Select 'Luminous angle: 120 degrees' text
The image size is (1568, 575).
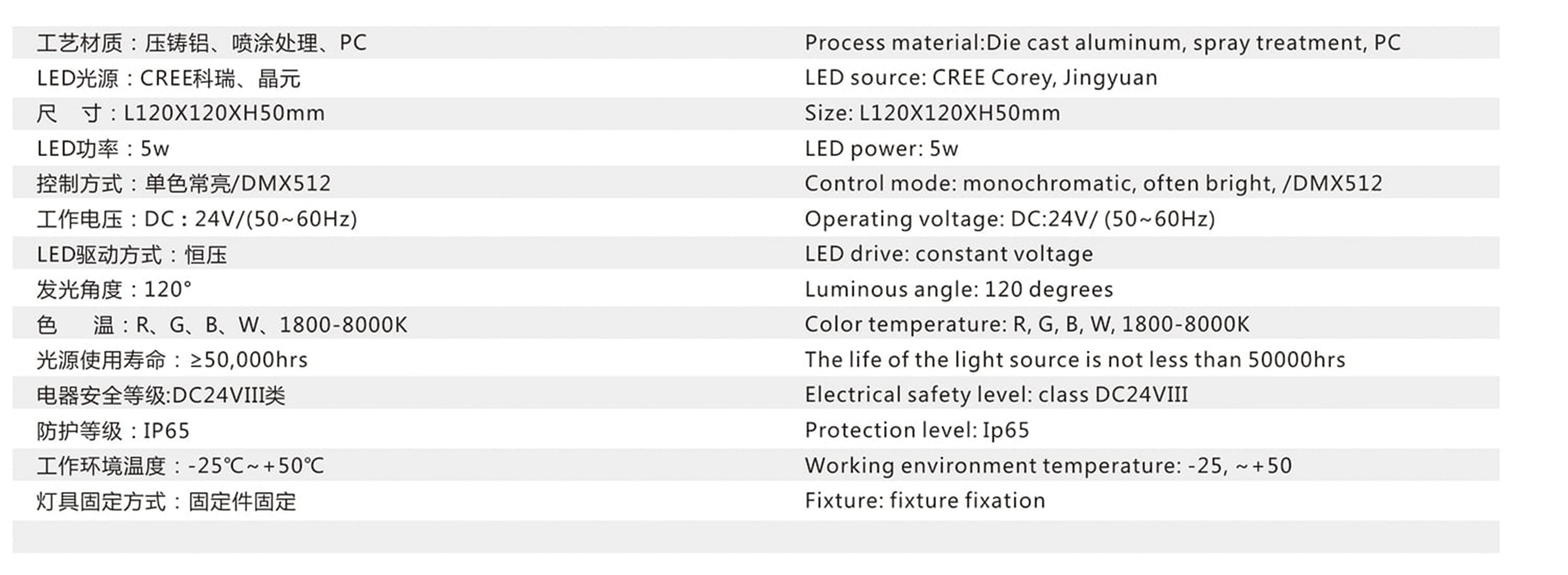[959, 289]
